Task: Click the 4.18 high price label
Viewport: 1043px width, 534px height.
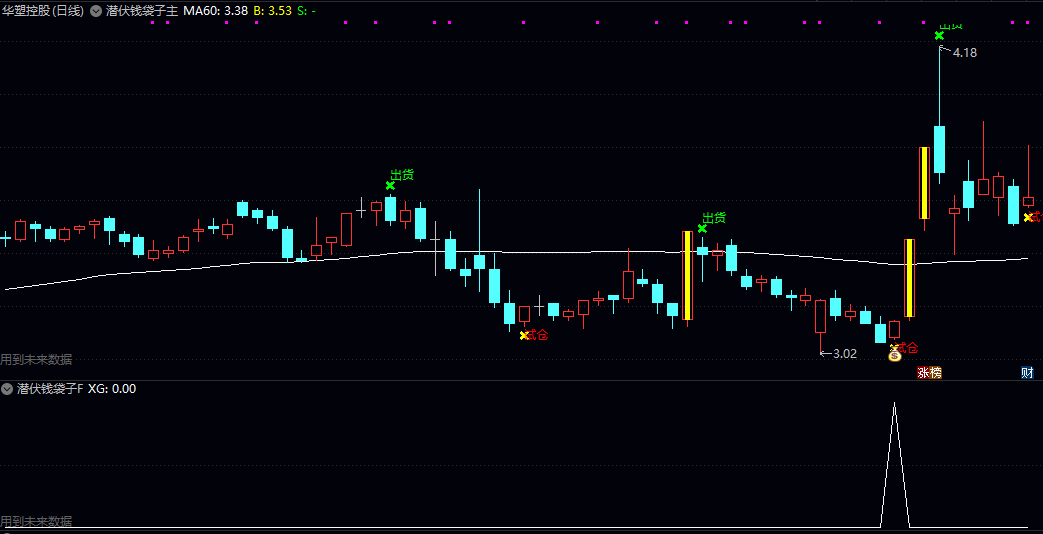Action: 965,53
